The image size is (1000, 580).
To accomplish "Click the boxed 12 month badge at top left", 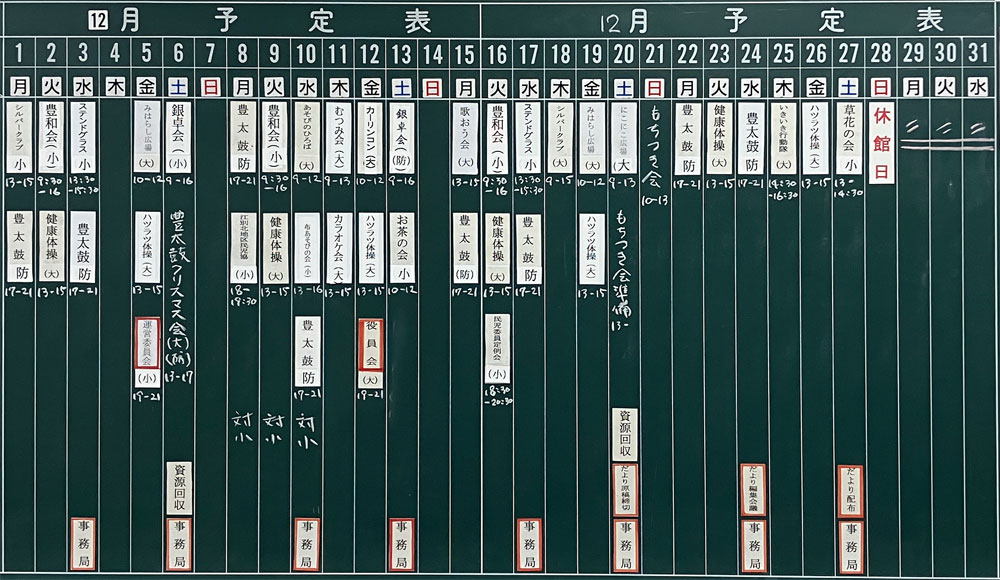I will 98,19.
